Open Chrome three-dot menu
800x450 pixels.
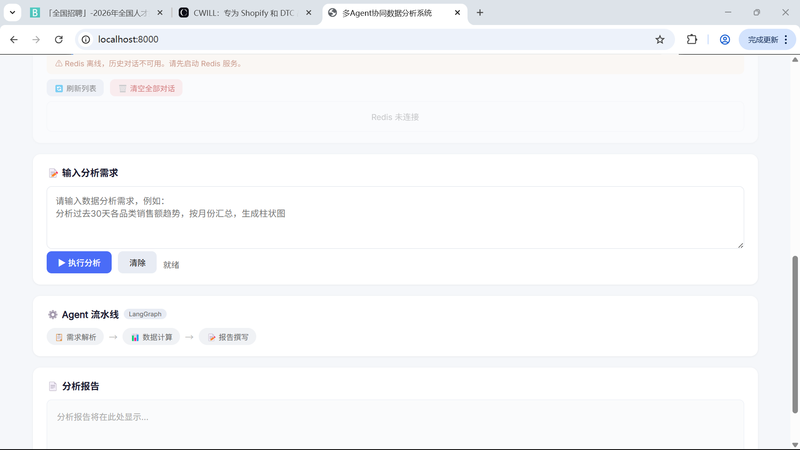(786, 39)
